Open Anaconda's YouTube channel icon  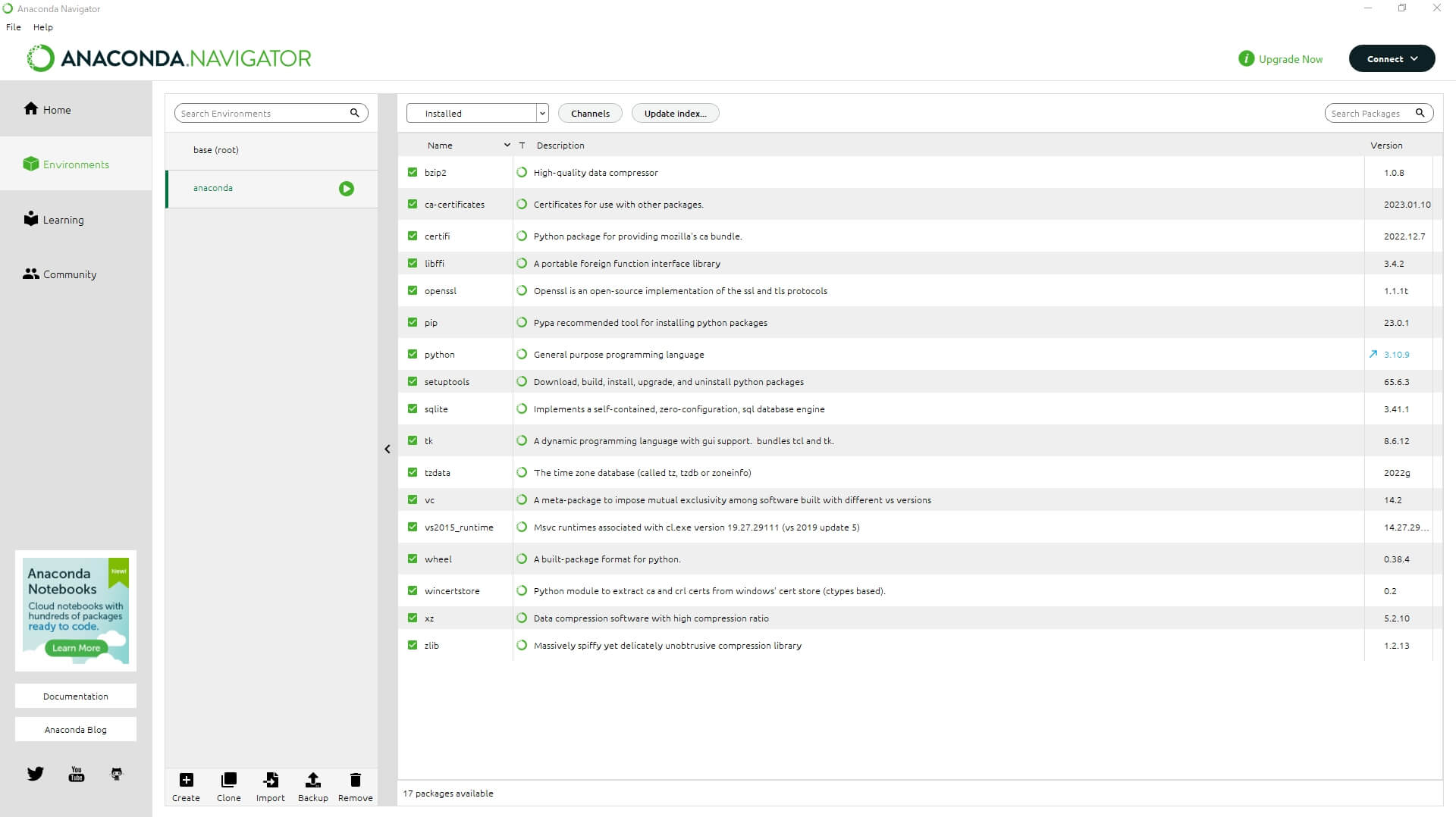coord(77,774)
